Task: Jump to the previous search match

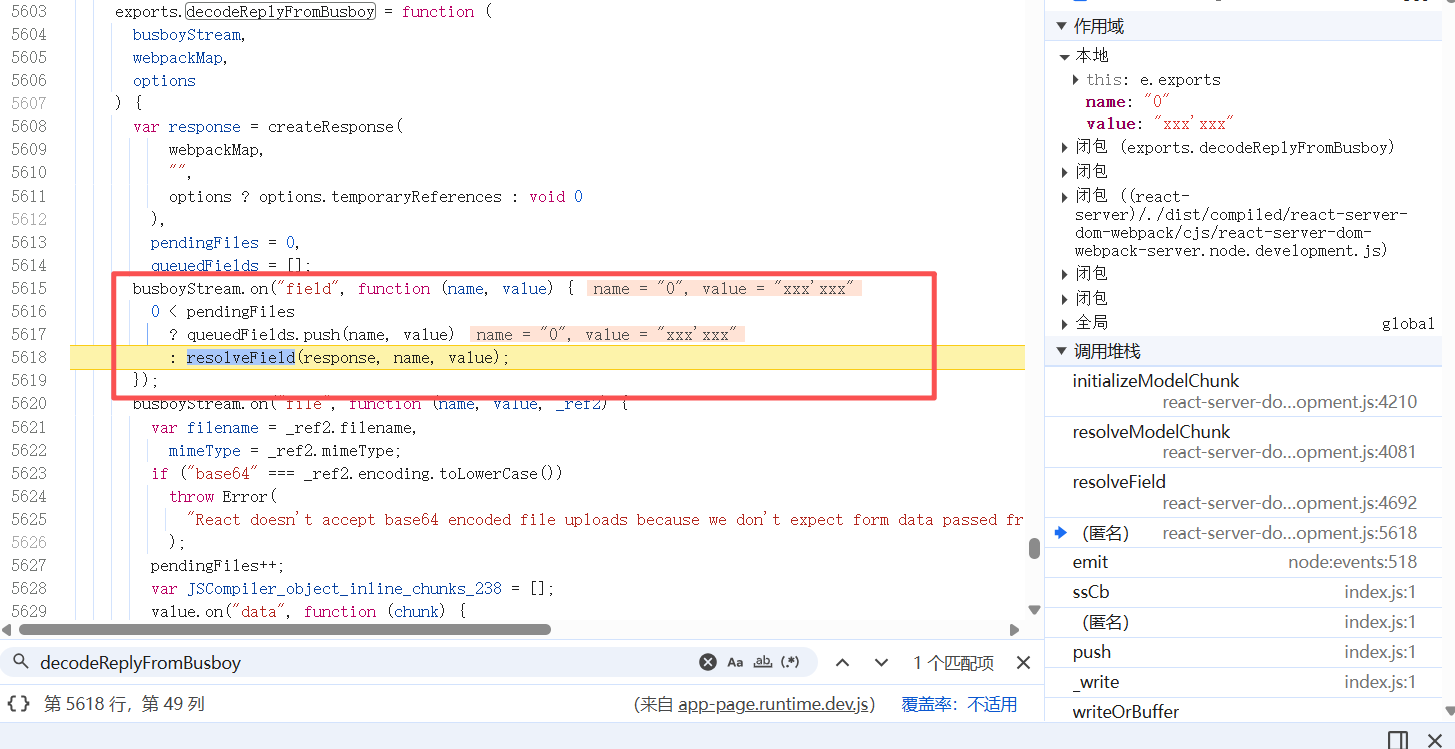Action: [842, 662]
